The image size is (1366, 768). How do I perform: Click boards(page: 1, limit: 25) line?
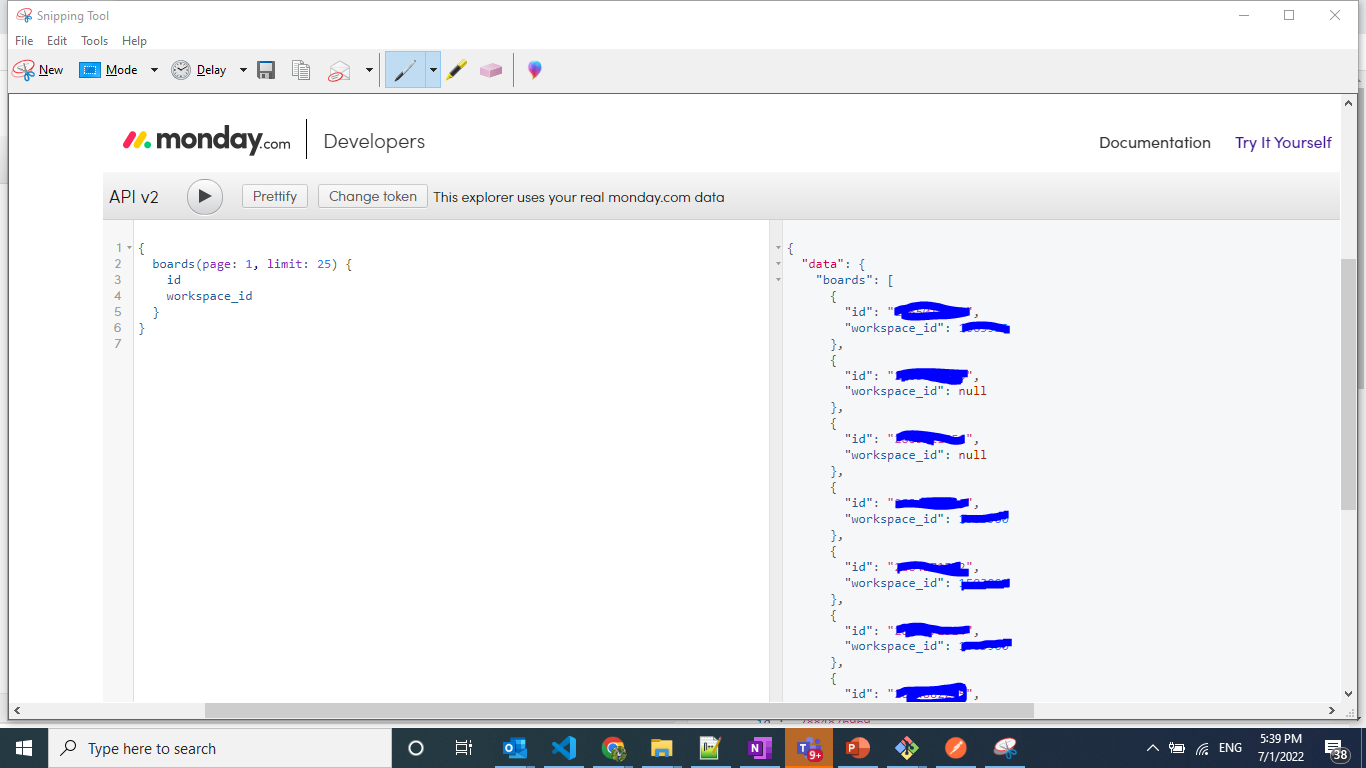[x=252, y=264]
